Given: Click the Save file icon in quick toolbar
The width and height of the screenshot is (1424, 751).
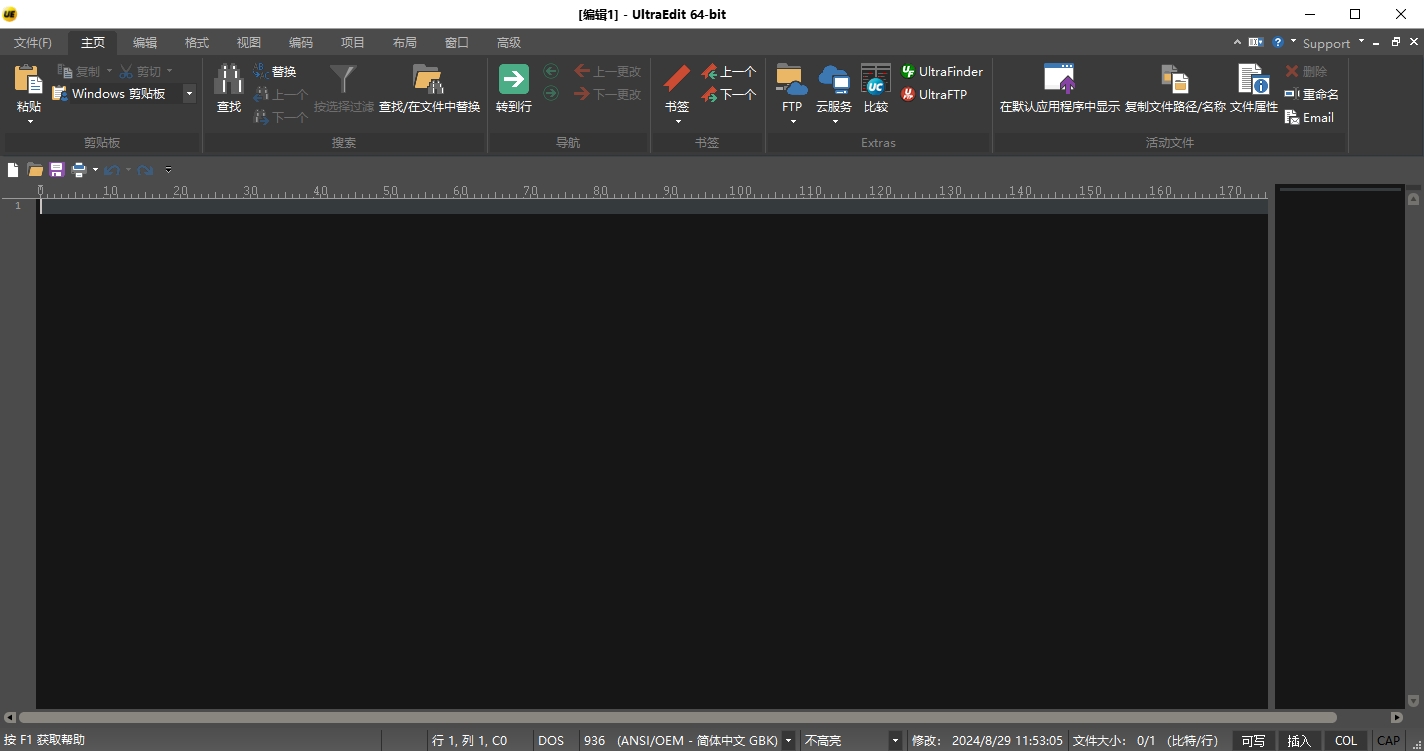Looking at the screenshot, I should 56,170.
